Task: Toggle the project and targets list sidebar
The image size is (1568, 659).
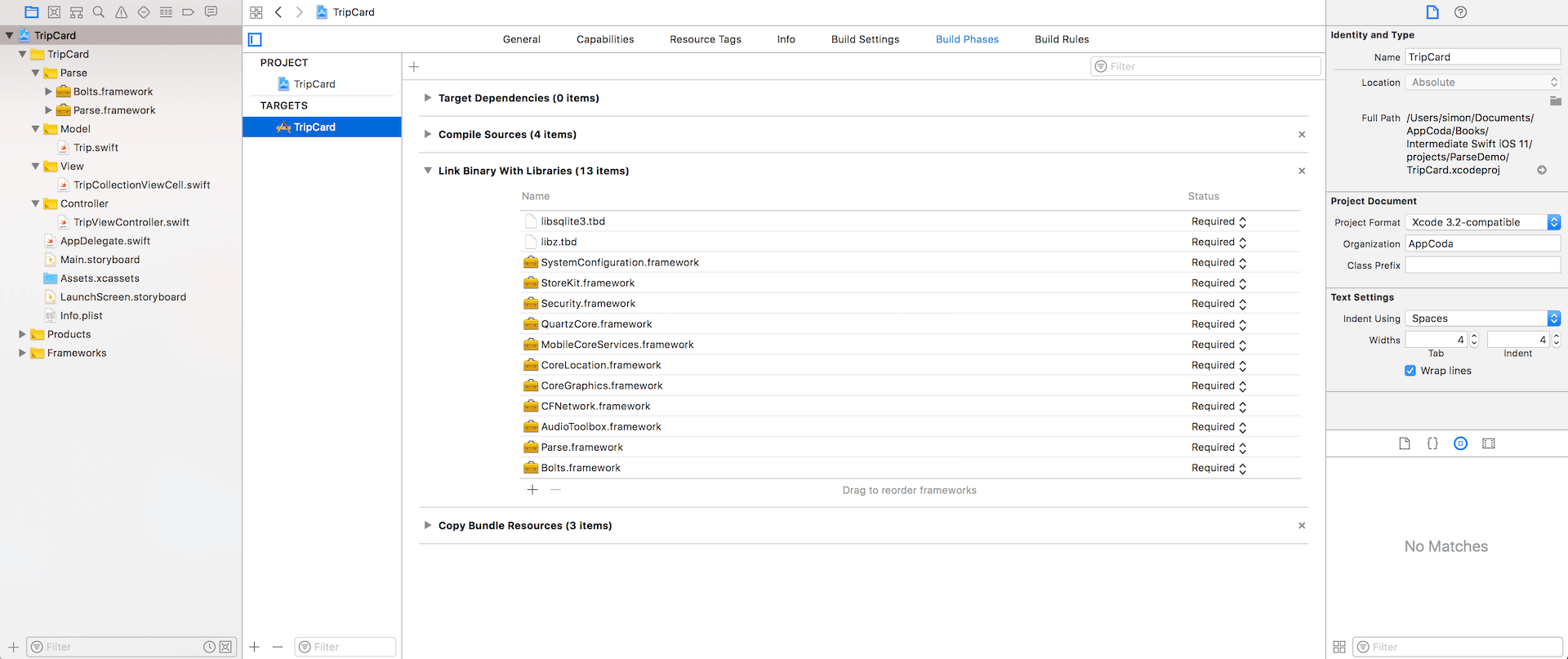Action: point(255,39)
